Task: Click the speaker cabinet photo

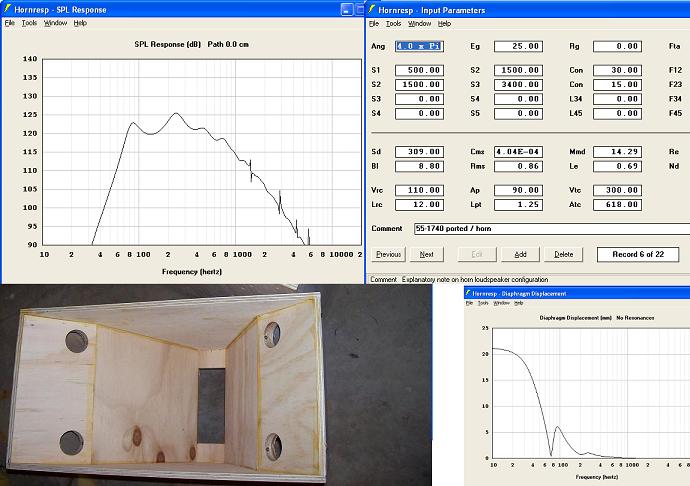Action: (216, 385)
